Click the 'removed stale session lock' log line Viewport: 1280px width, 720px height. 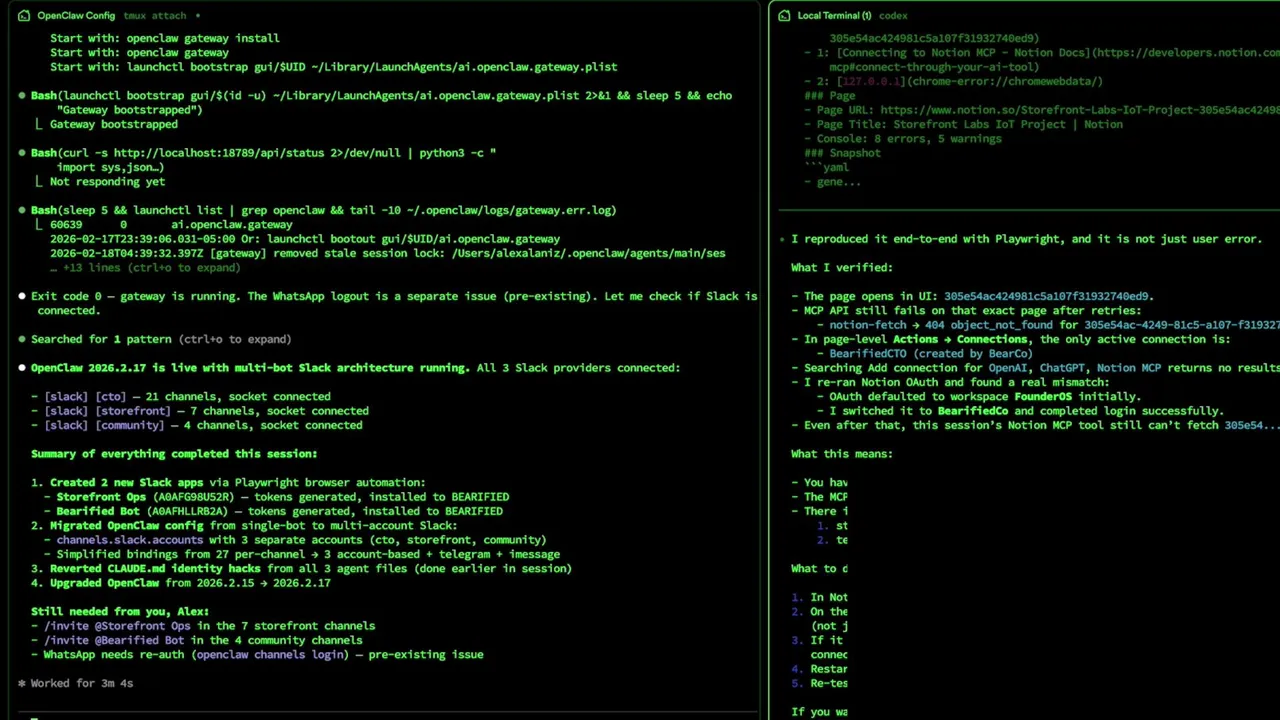[x=388, y=254]
